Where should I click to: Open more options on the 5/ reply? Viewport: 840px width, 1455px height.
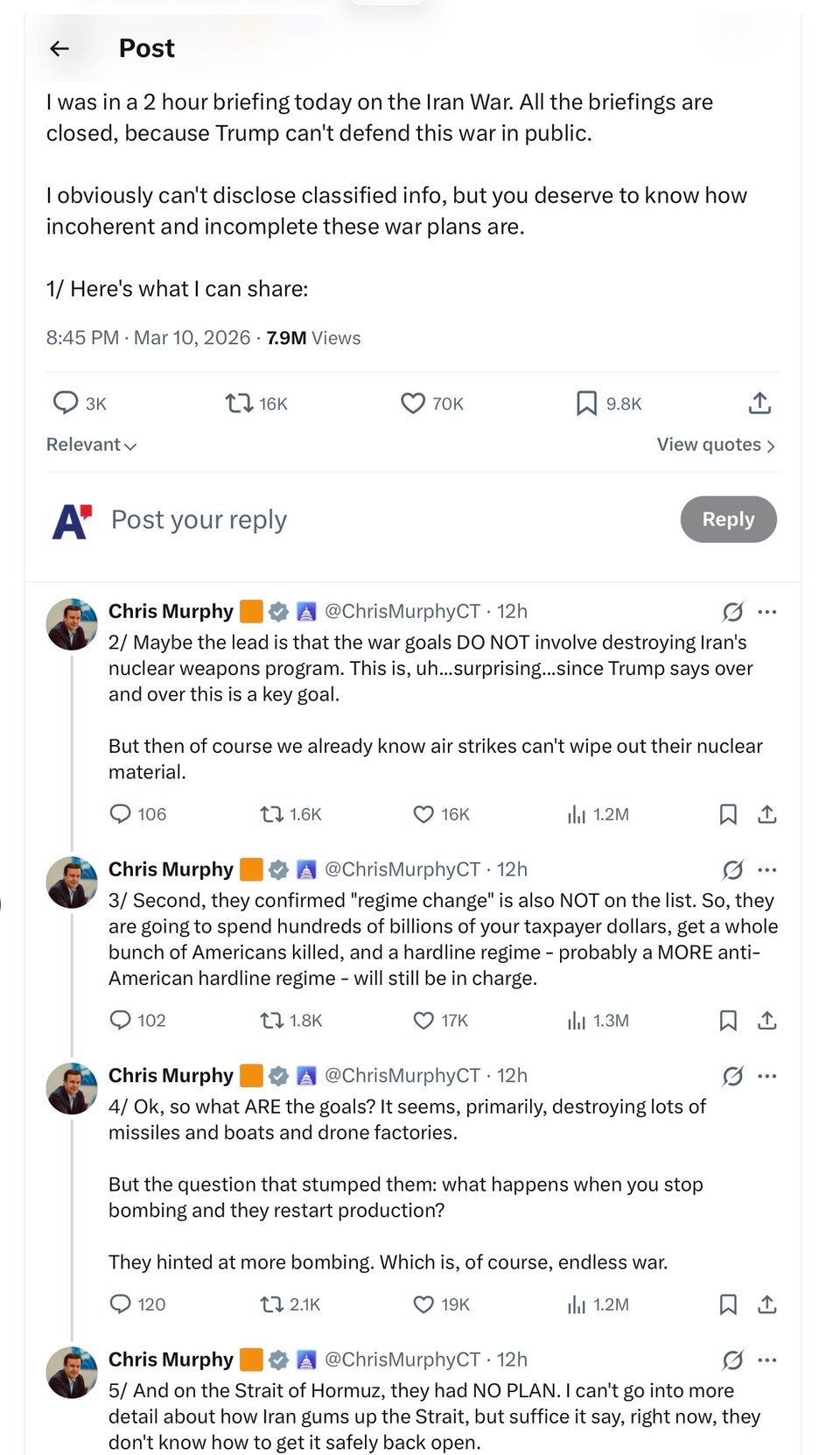click(x=767, y=1360)
